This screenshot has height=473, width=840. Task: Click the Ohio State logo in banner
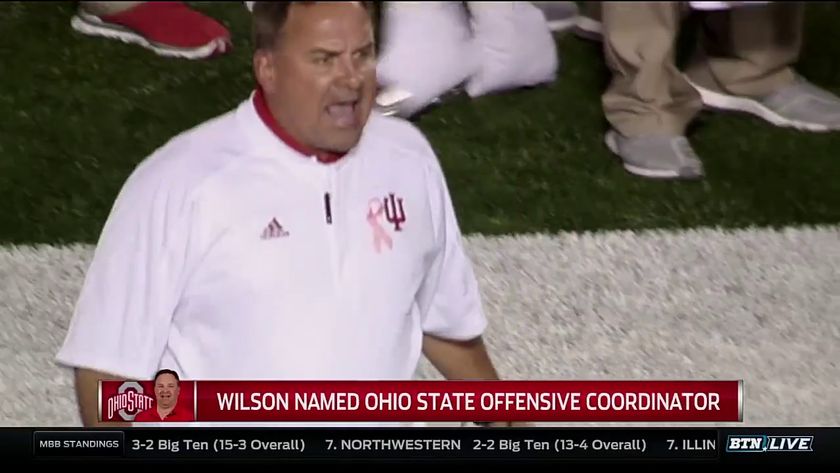[129, 402]
